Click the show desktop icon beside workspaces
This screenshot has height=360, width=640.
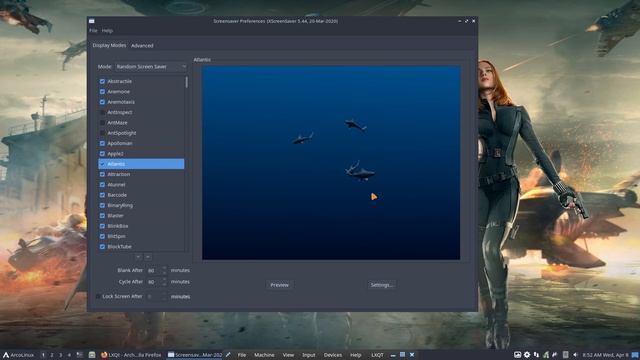[80, 355]
